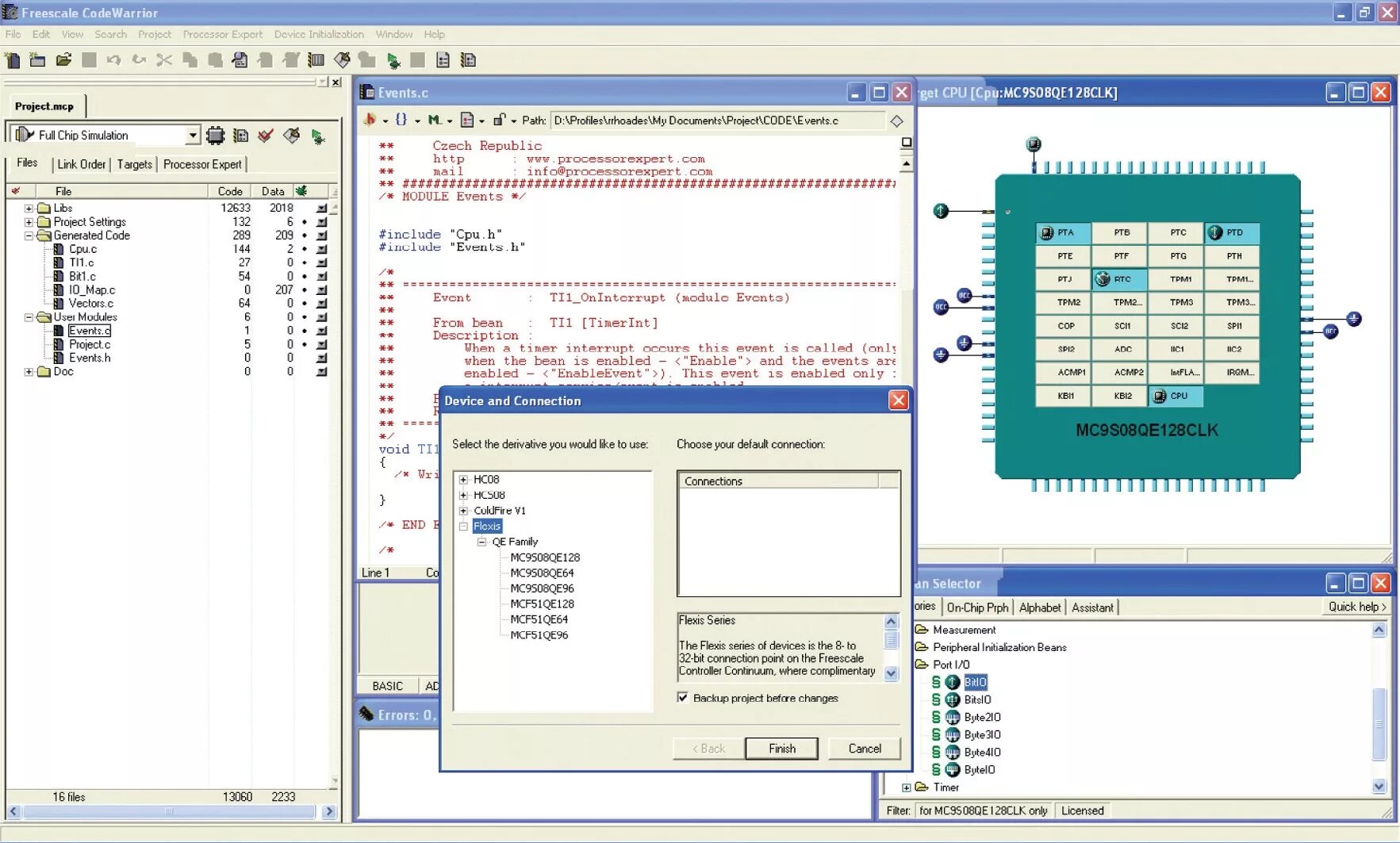1400x843 pixels.
Task: Collapse the Generated Code folder
Action: pyautogui.click(x=29, y=236)
